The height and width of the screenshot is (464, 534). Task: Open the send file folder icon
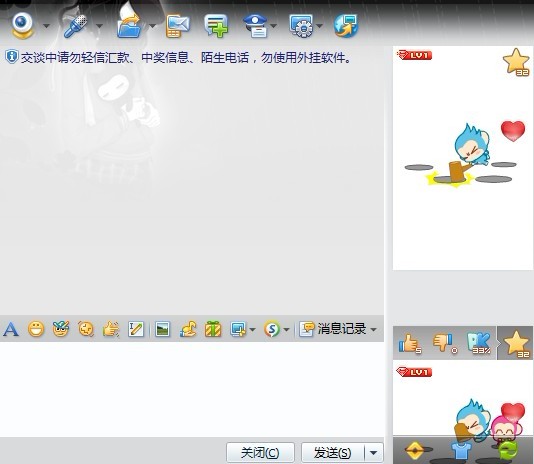tap(129, 26)
